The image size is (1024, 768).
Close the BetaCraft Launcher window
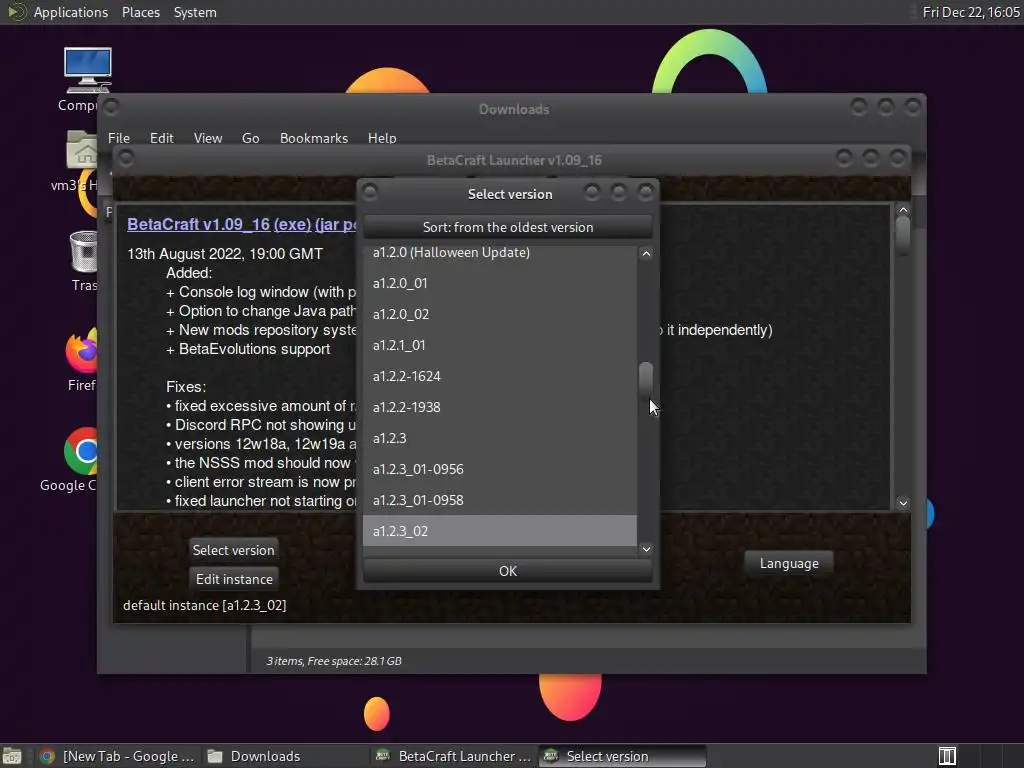point(897,157)
